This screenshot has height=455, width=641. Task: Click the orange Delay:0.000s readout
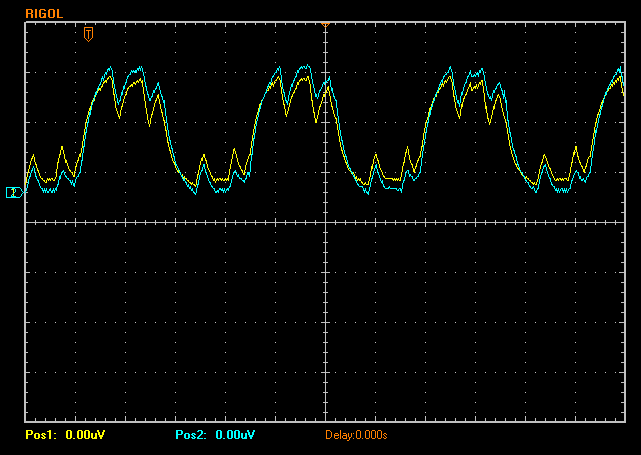[356, 435]
